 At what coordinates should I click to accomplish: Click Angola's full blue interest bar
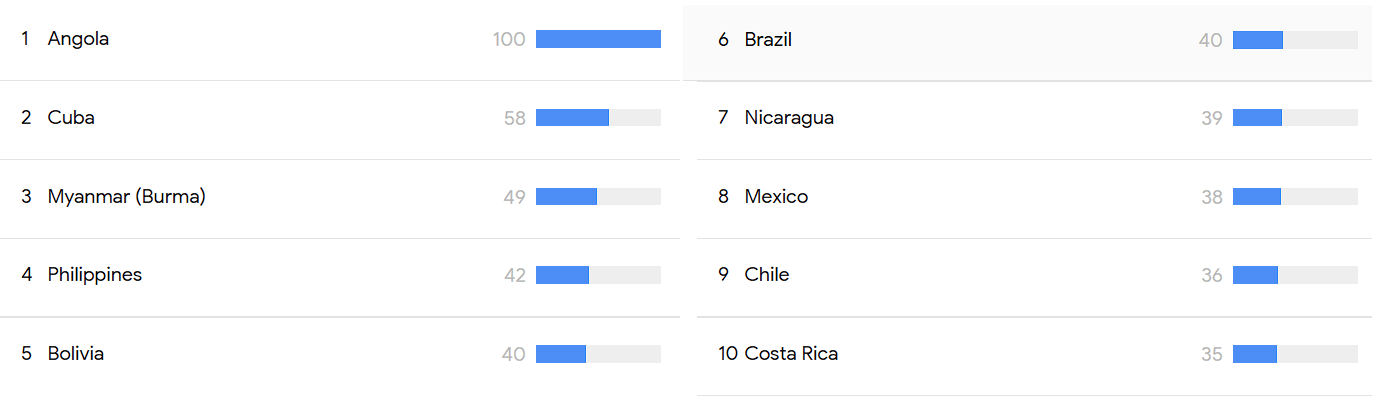coord(598,39)
